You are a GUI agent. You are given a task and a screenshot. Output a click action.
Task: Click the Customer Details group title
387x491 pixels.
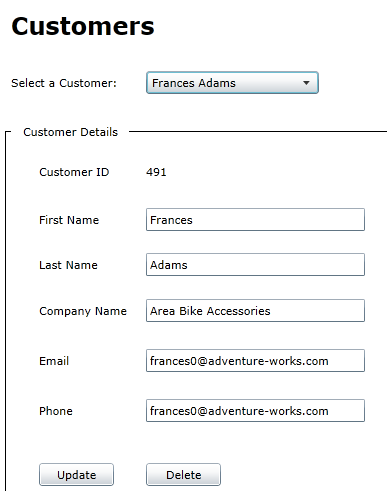pyautogui.click(x=71, y=132)
